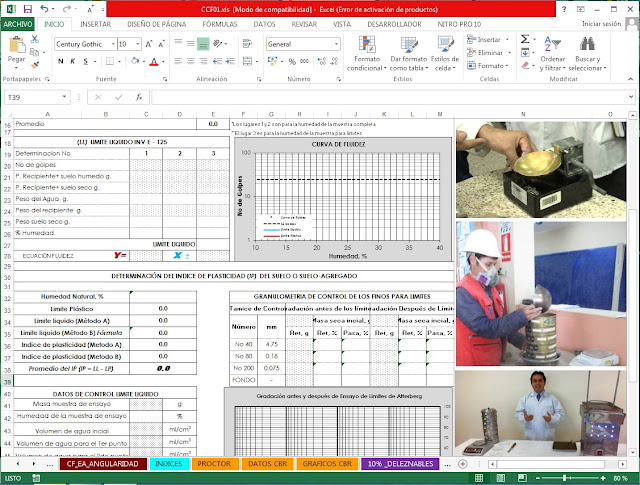Click Ordenar y filtrar button
This screenshot has height=485, width=640.
click(x=553, y=53)
